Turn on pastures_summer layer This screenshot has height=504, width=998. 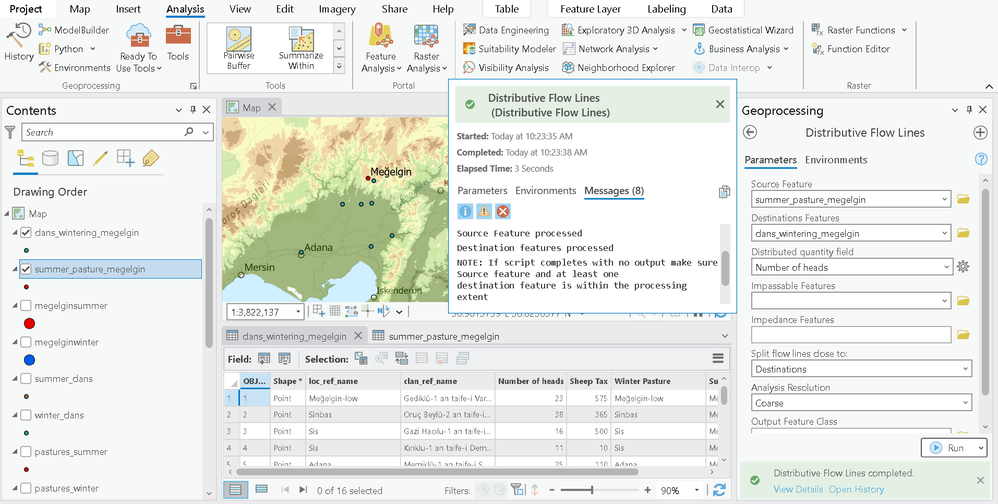click(26, 452)
